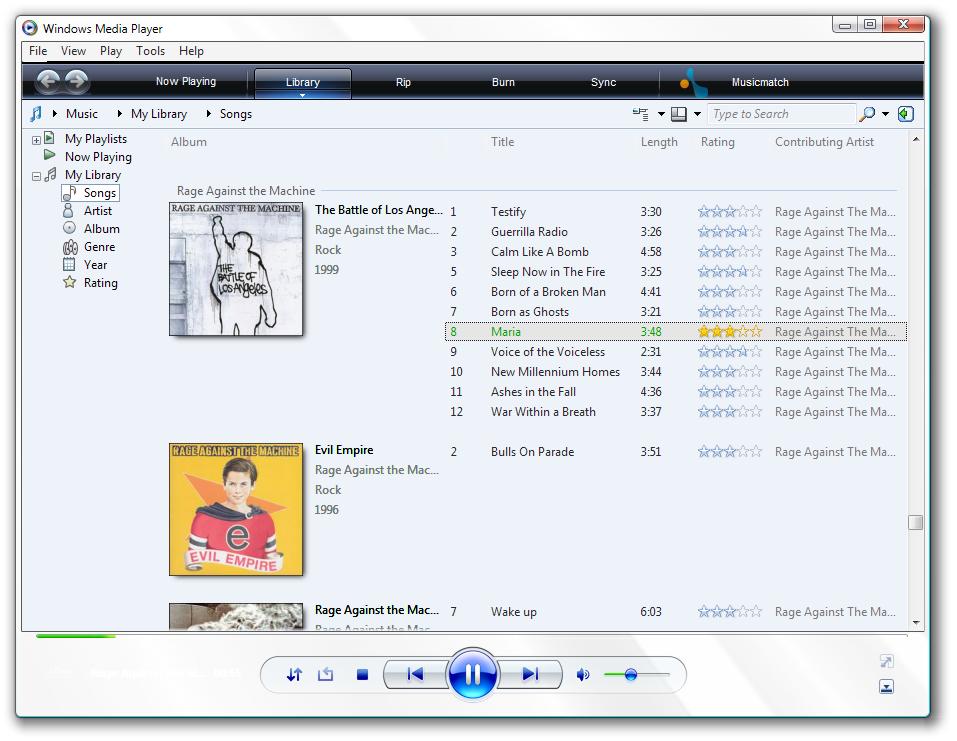This screenshot has height=741, width=957.
Task: Select Genre in the library tree
Action: [x=99, y=247]
